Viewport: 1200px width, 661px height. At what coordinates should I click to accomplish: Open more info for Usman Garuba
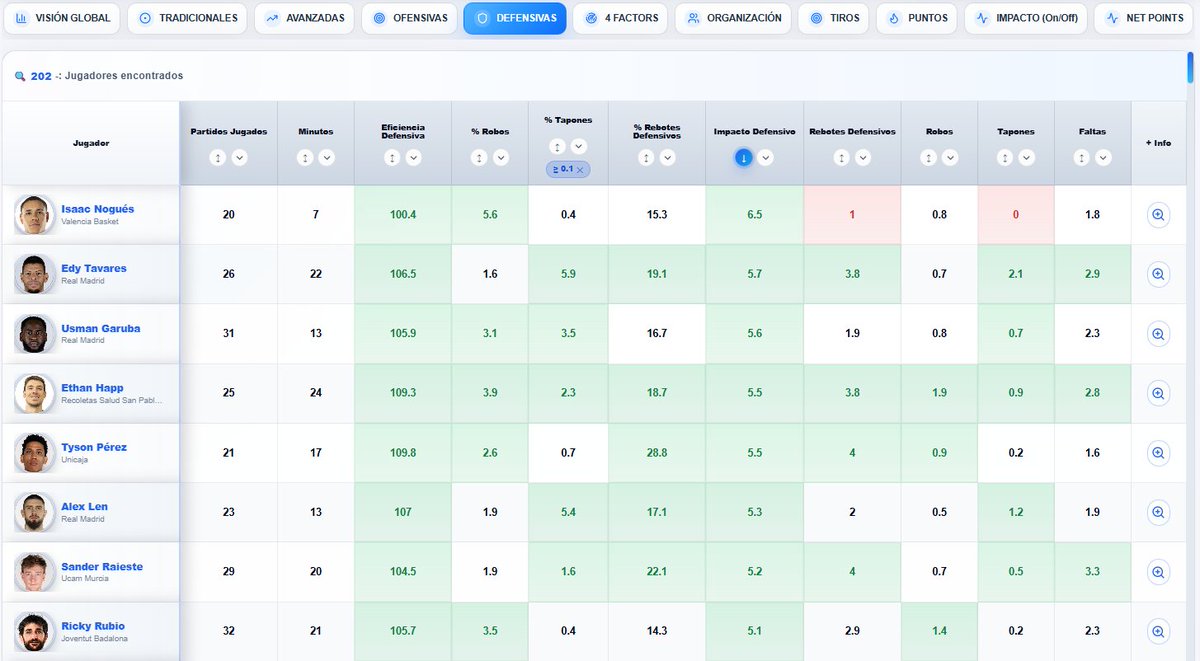(1158, 334)
